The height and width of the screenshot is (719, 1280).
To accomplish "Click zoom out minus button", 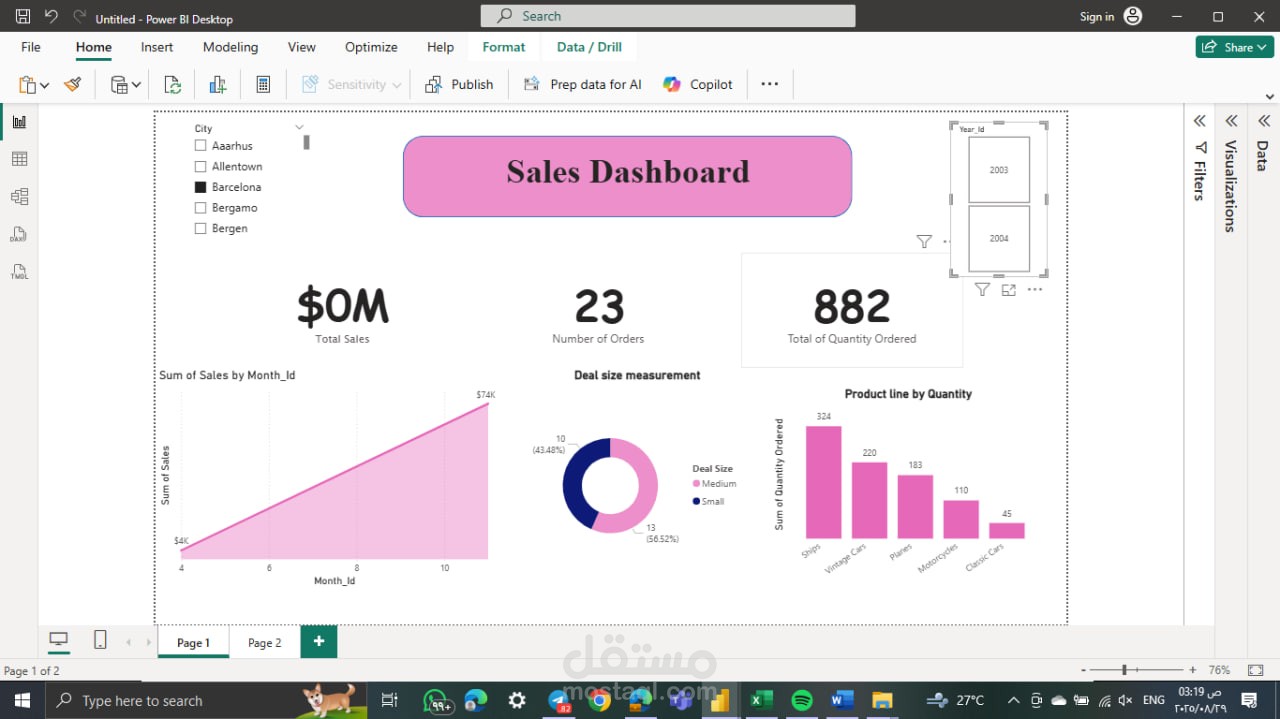I will [1084, 670].
